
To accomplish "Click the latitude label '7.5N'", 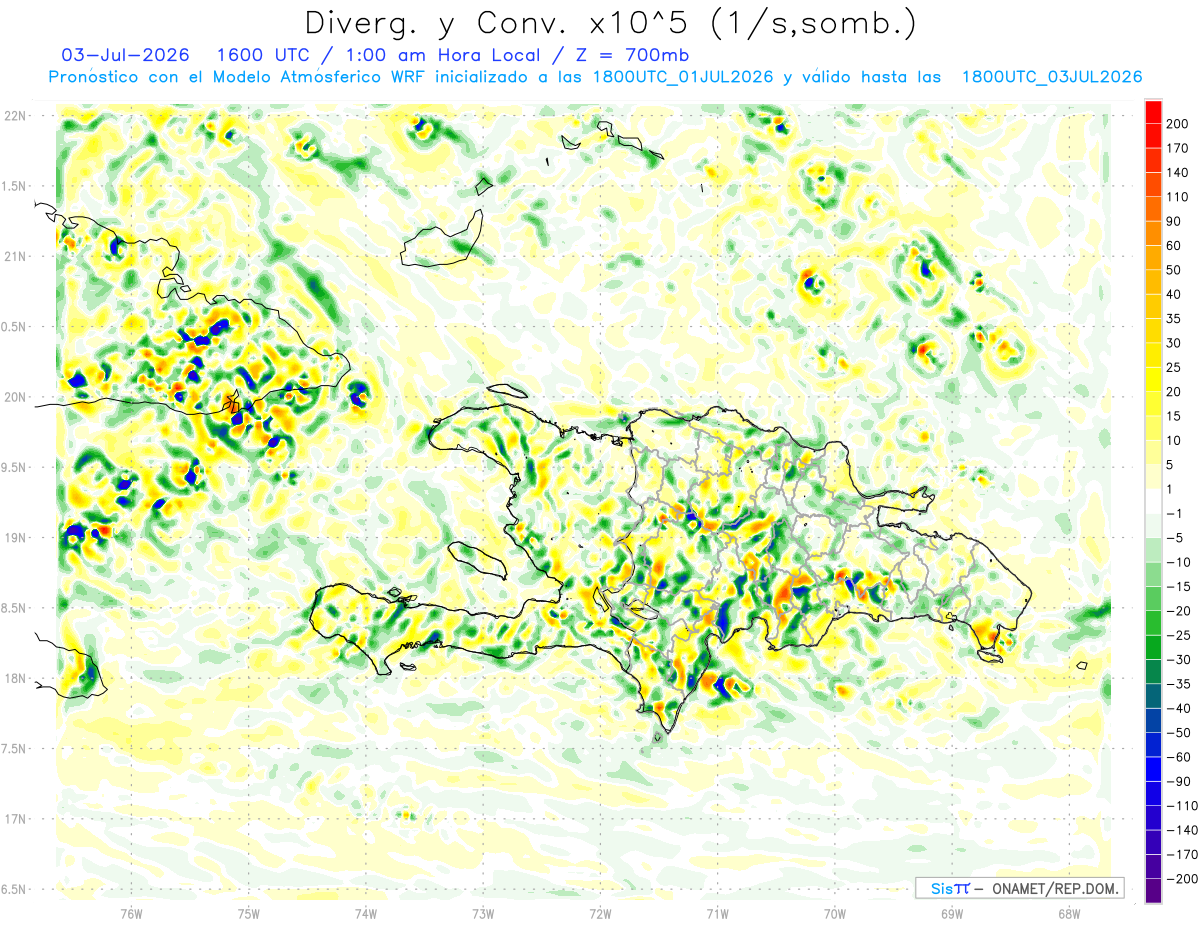I will [x=14, y=748].
